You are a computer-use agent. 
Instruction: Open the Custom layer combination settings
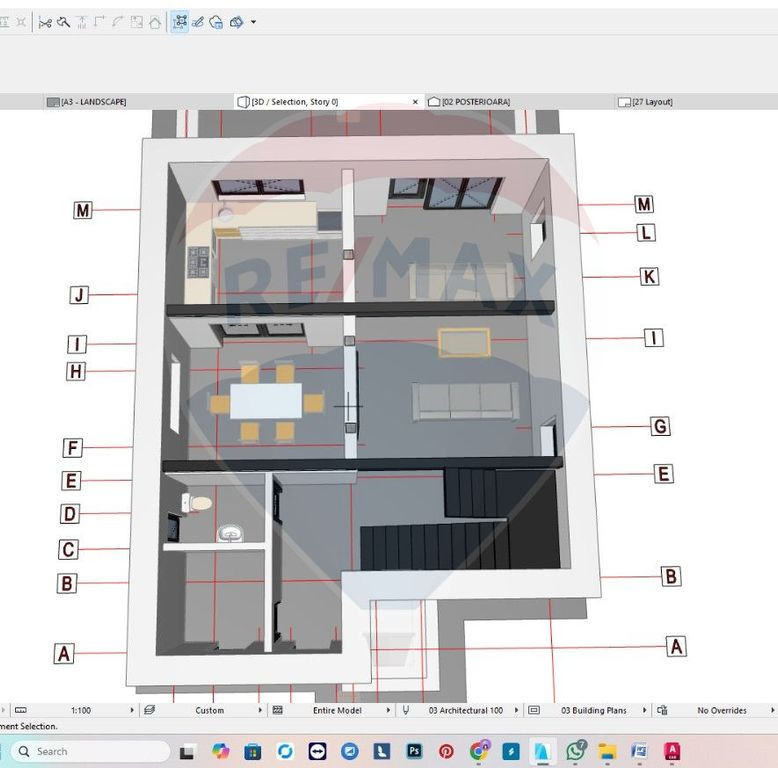(209, 710)
